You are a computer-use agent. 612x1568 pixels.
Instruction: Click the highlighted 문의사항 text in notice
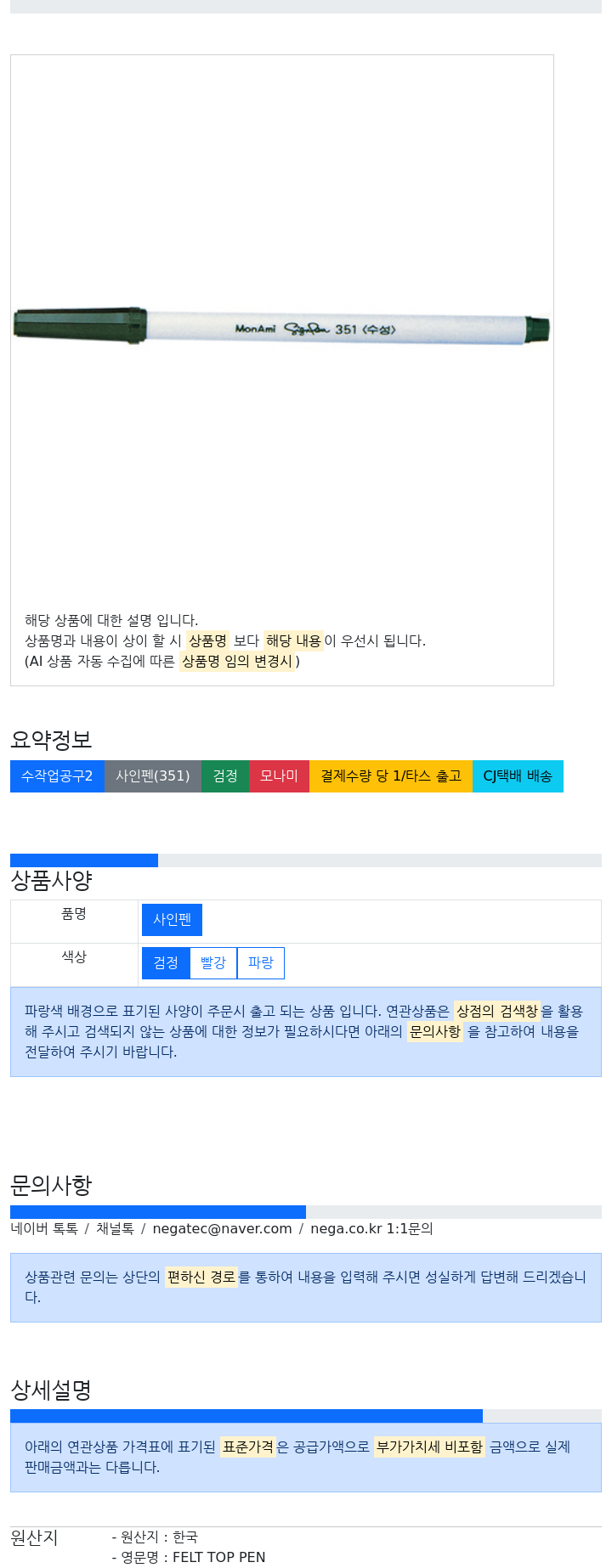click(x=435, y=1031)
